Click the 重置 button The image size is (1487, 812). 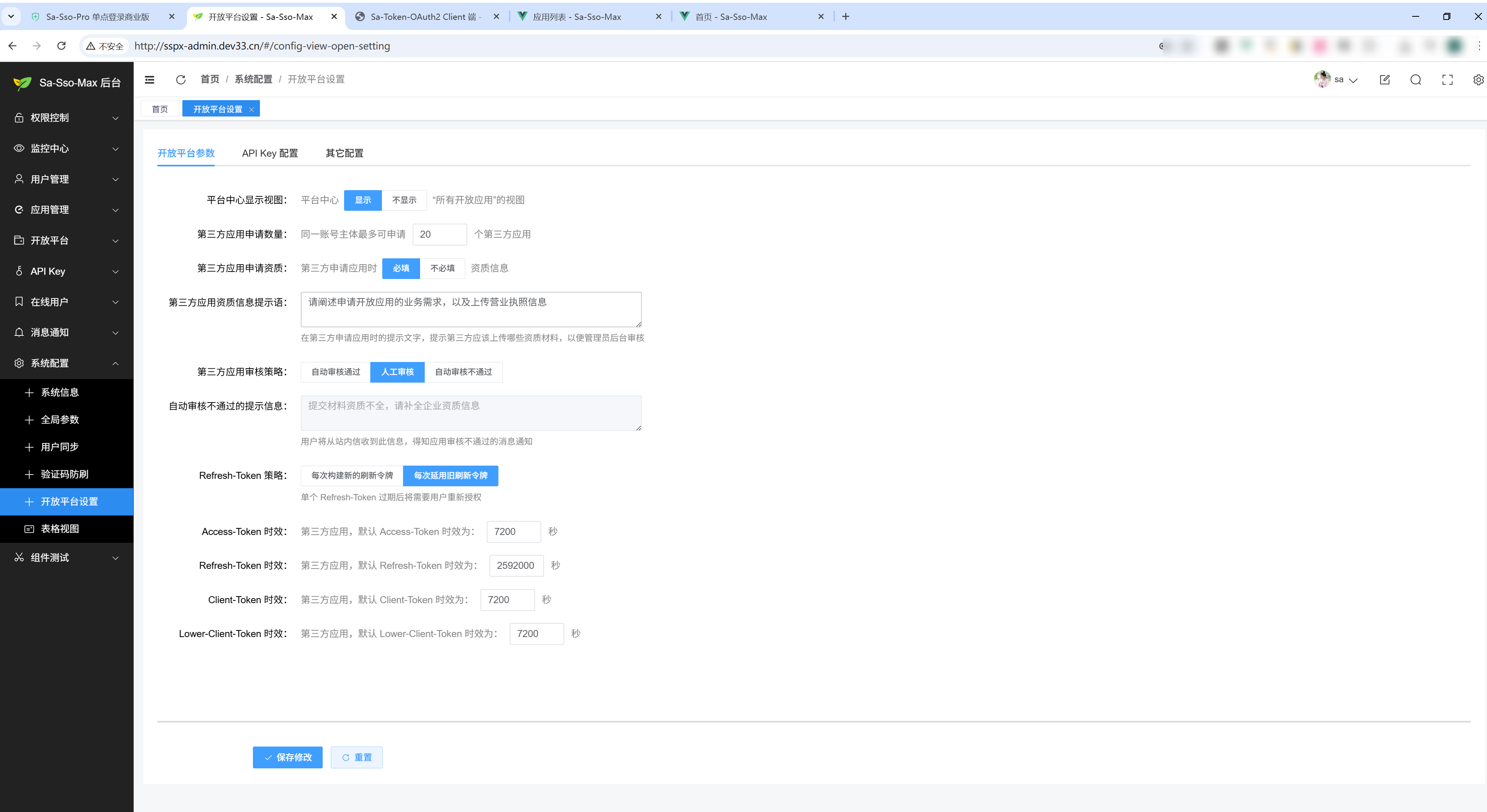click(x=356, y=758)
